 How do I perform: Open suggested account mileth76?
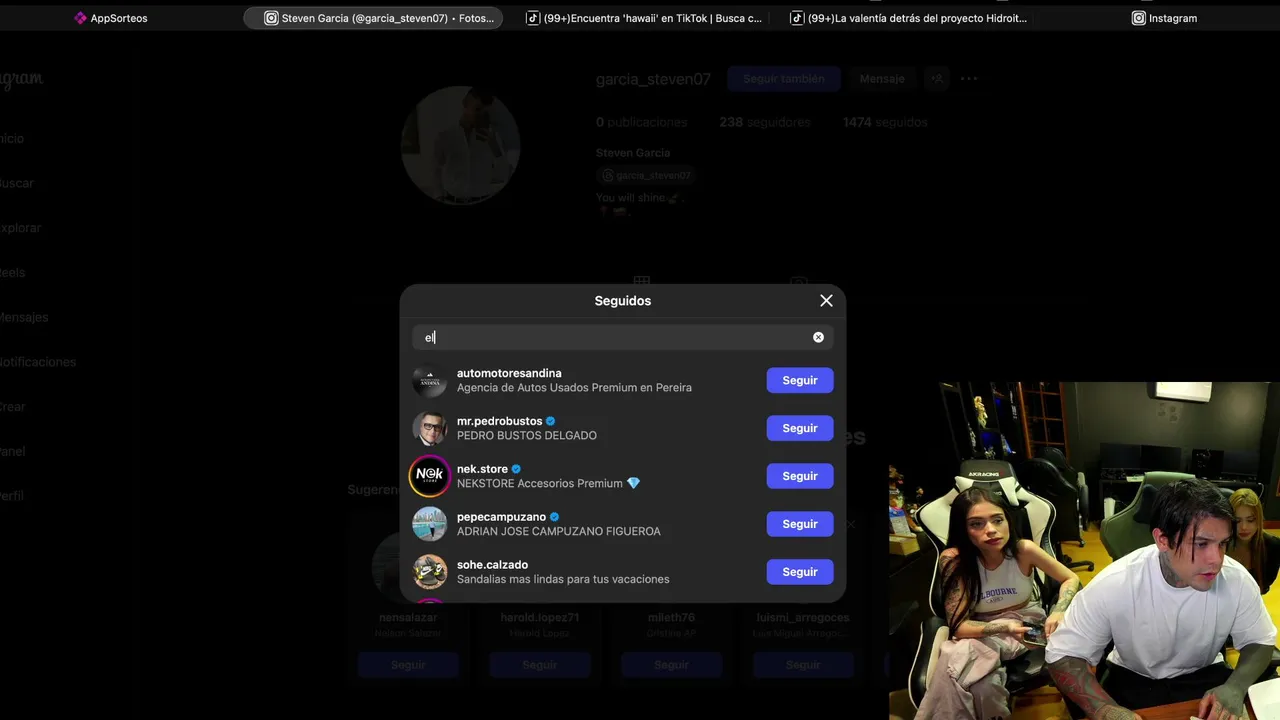(x=672, y=618)
